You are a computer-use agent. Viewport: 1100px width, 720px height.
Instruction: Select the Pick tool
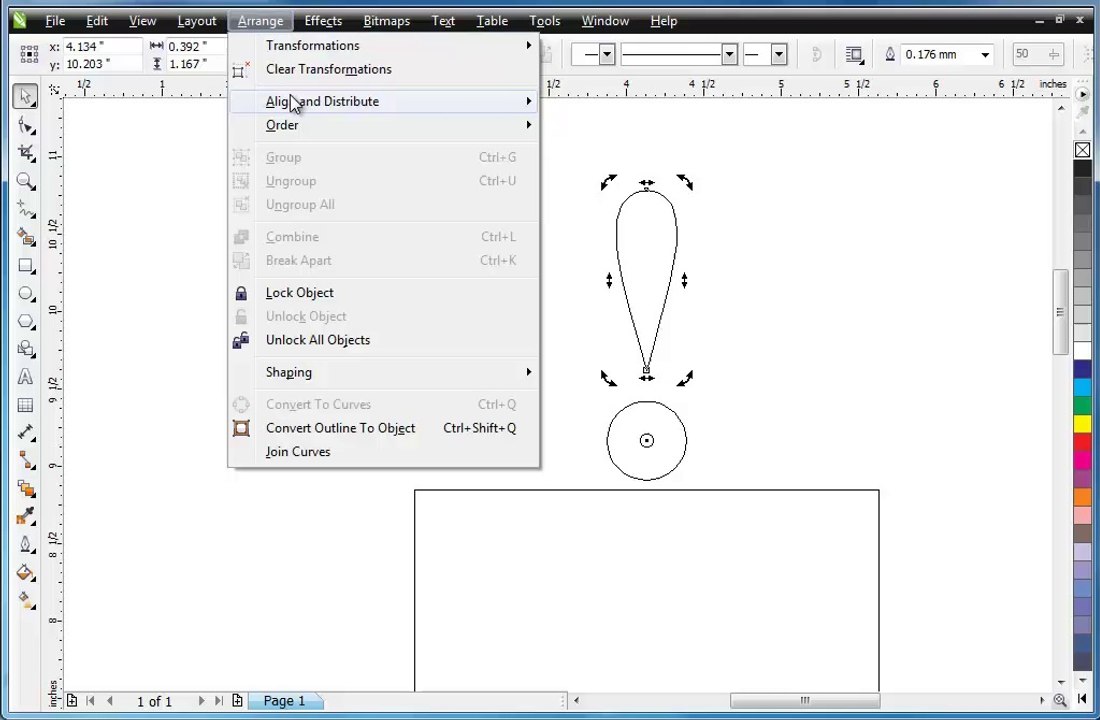25,96
